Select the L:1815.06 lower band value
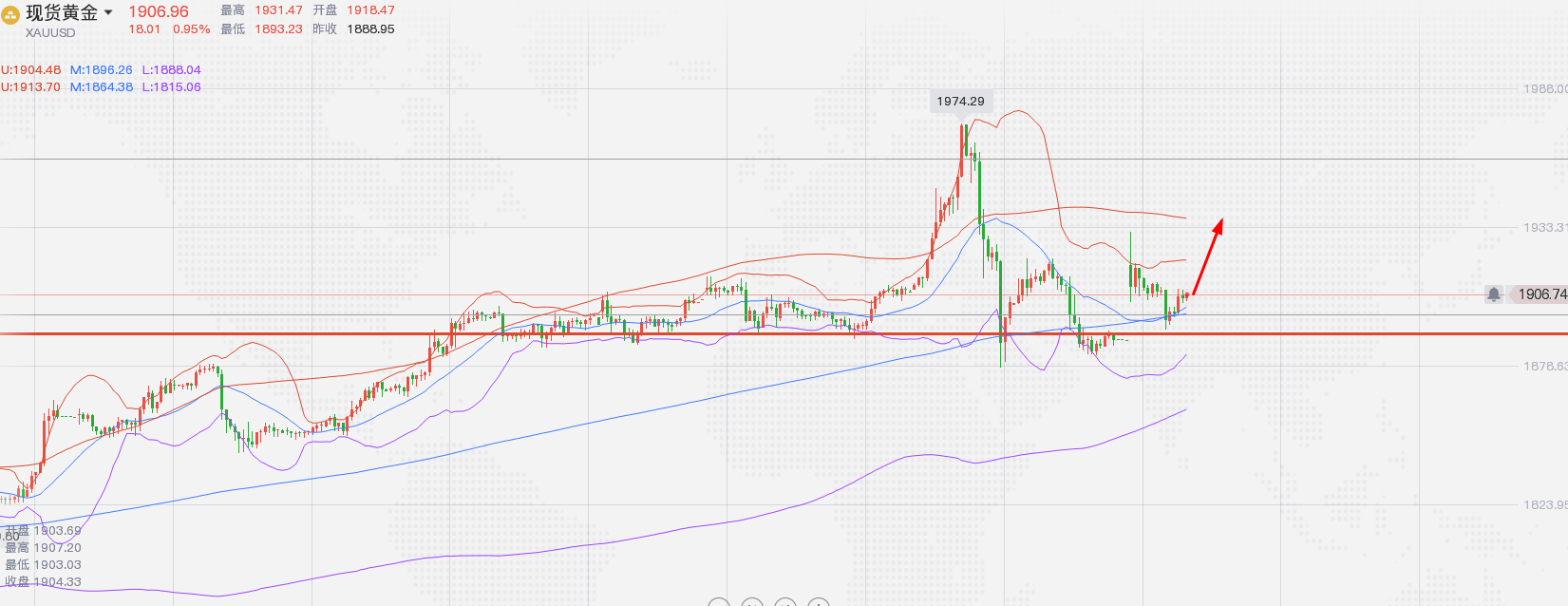The width and height of the screenshot is (1568, 606). (172, 87)
